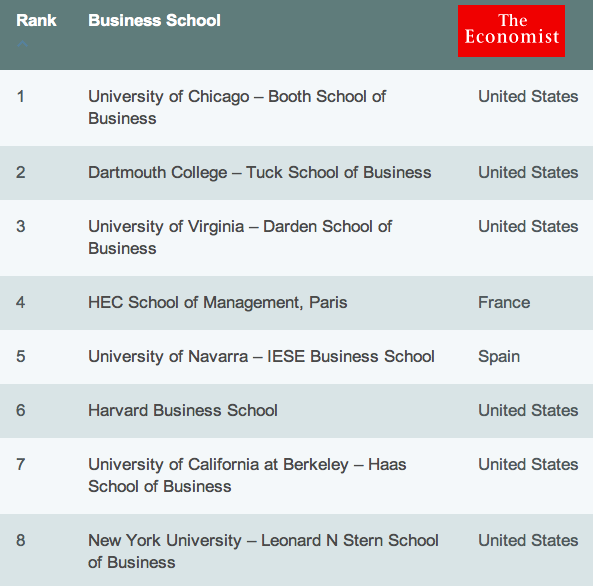Open University of Virginia Darden entry
Viewport: 593px width, 586px height.
240,237
